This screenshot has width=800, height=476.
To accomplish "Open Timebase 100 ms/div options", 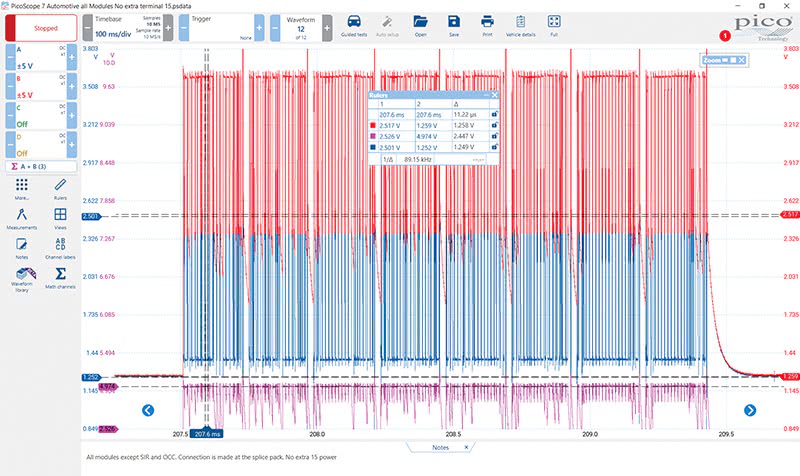I will [x=128, y=28].
